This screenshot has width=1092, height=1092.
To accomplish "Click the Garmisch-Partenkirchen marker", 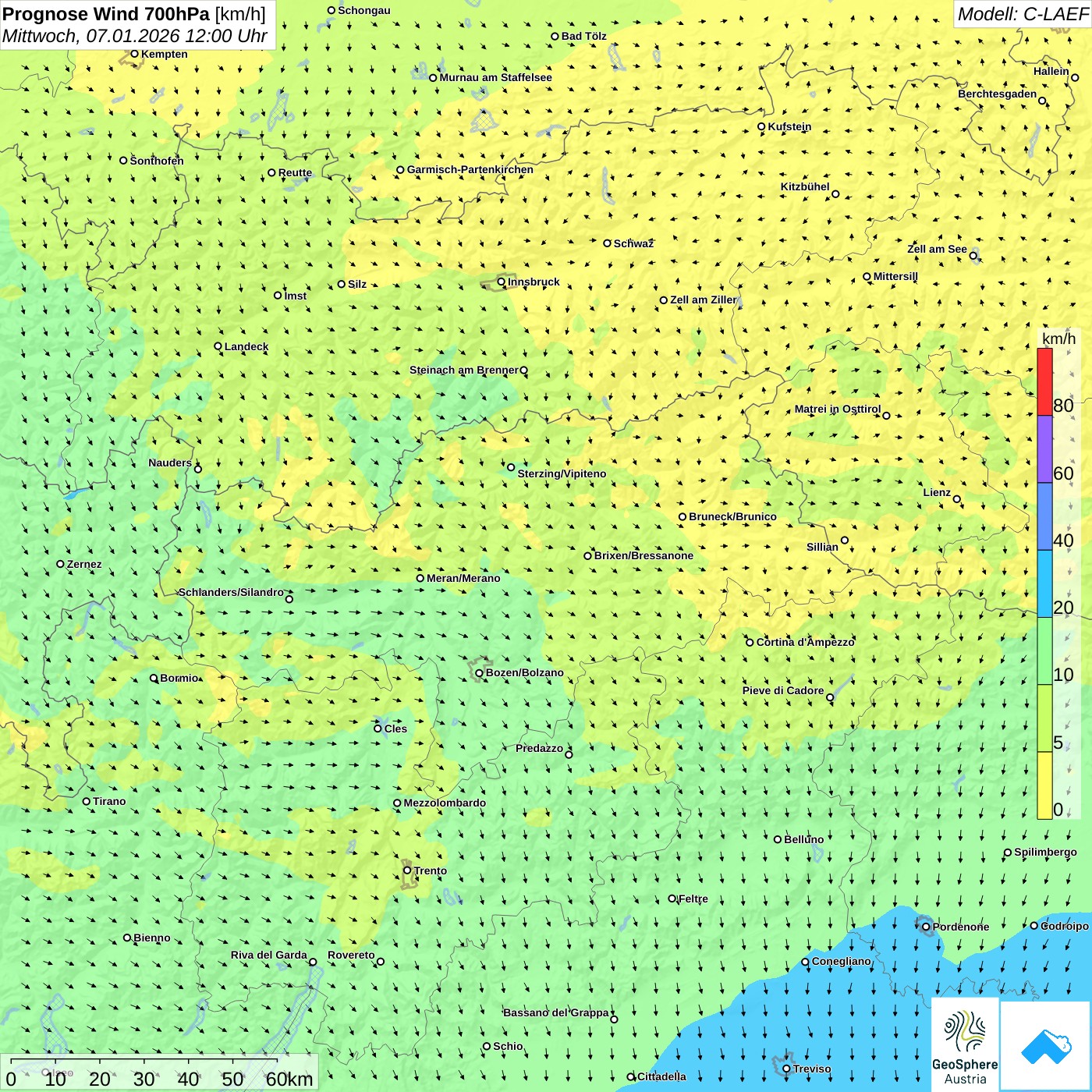I will [400, 169].
